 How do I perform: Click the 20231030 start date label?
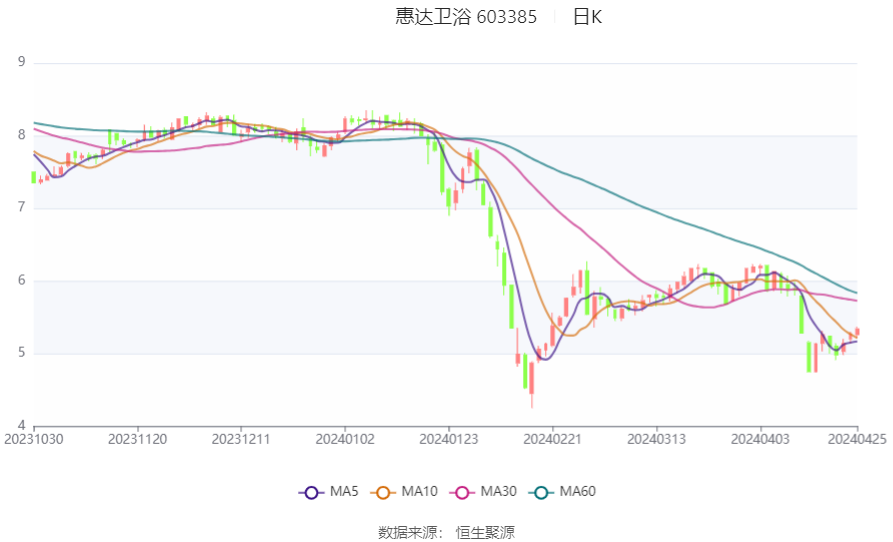pos(33,439)
